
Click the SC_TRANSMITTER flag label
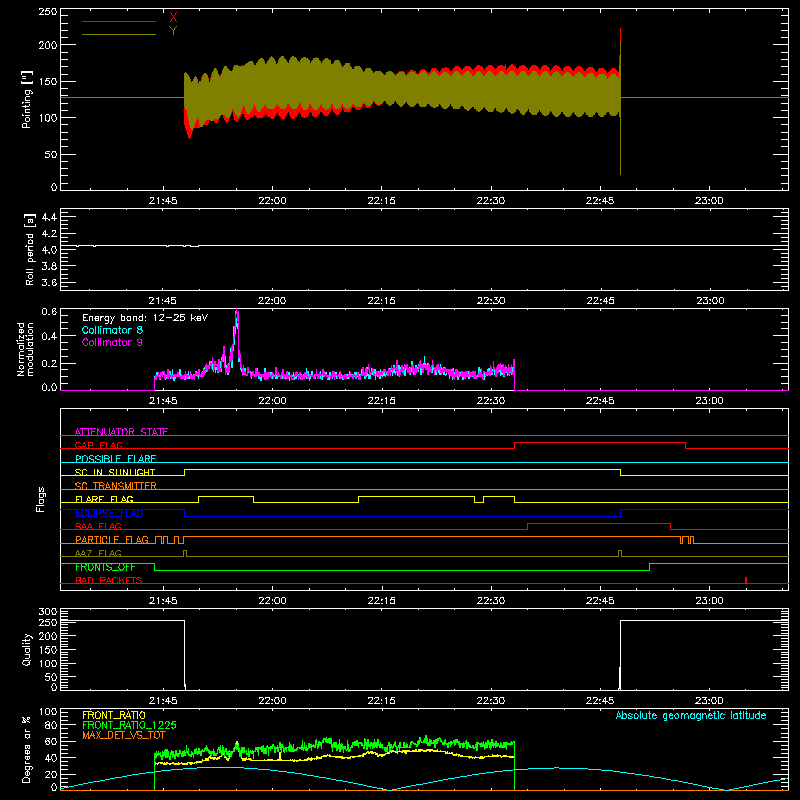[x=116, y=485]
